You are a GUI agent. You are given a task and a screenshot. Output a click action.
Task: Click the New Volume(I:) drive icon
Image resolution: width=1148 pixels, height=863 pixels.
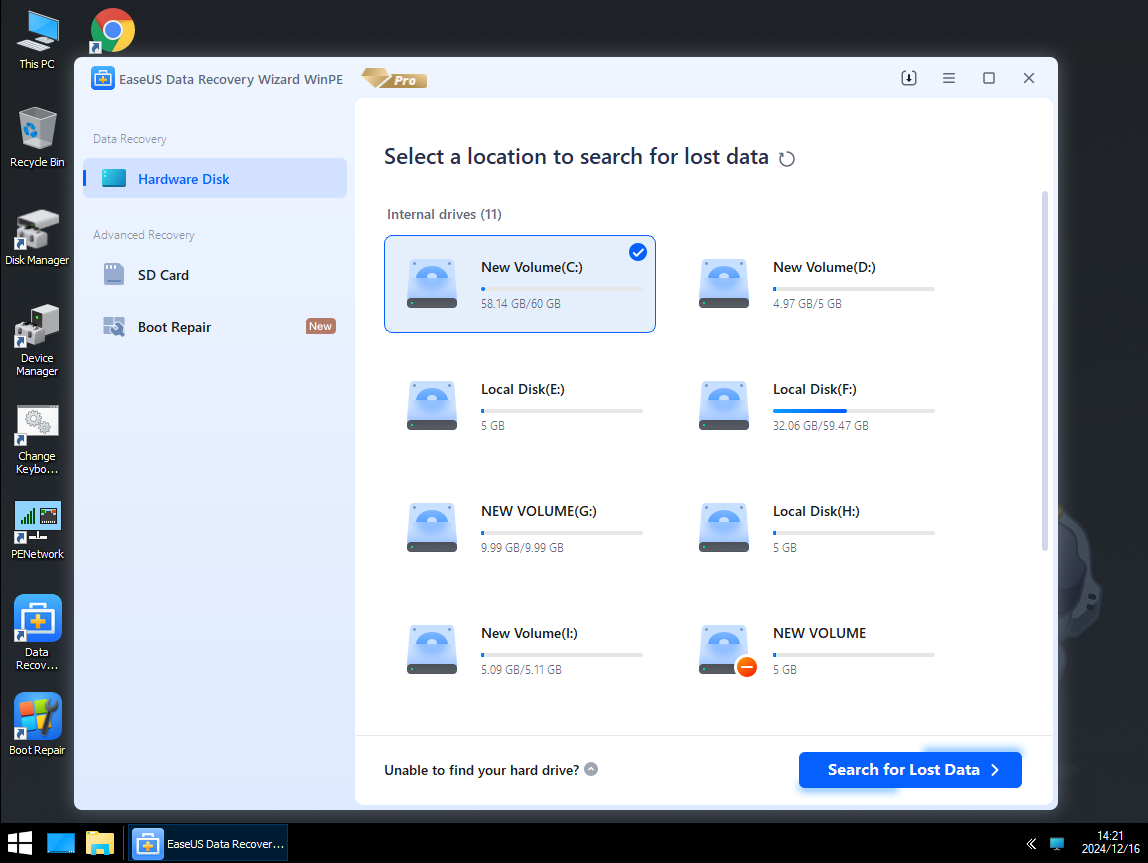coord(432,650)
